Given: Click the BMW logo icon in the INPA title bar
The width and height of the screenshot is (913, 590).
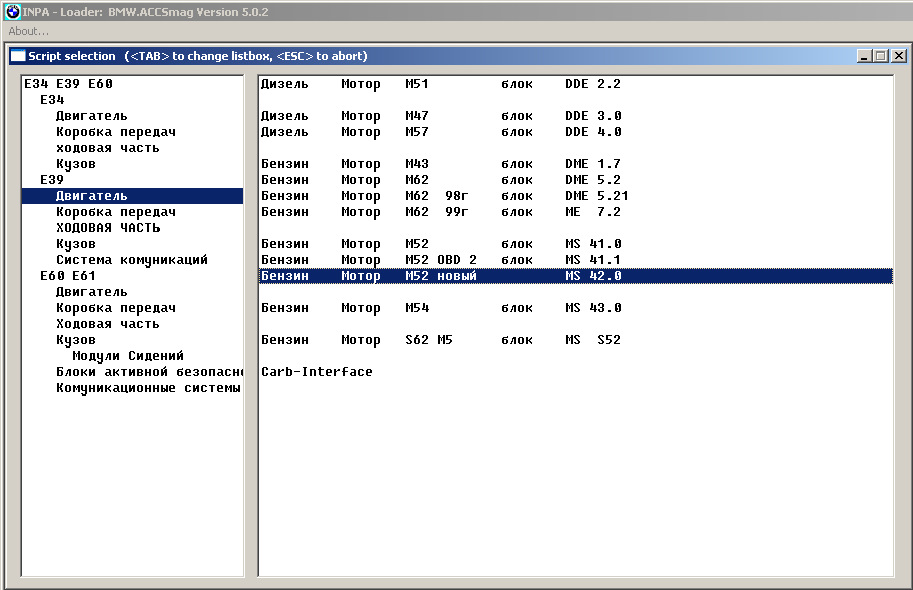Looking at the screenshot, I should coord(13,12).
